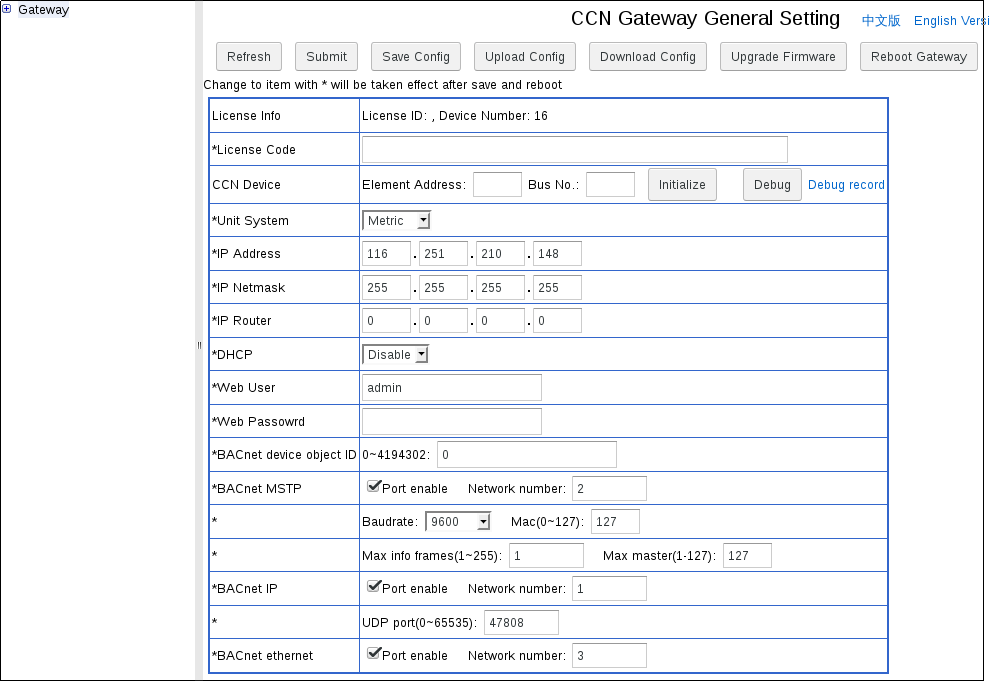Click the UDP port field
The width and height of the screenshot is (990, 681).
(521, 622)
